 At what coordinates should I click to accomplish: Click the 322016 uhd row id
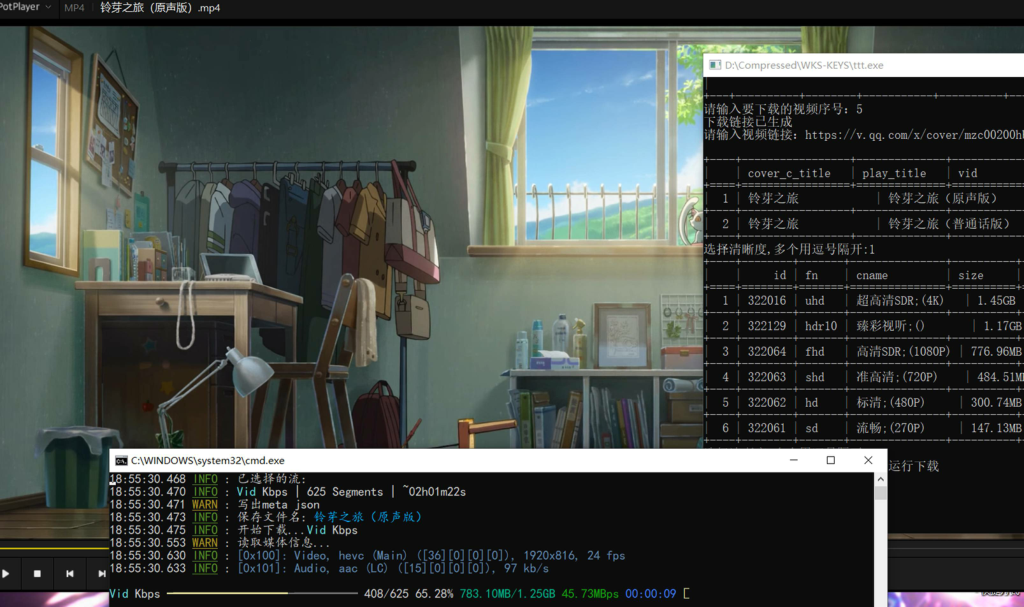(x=767, y=301)
